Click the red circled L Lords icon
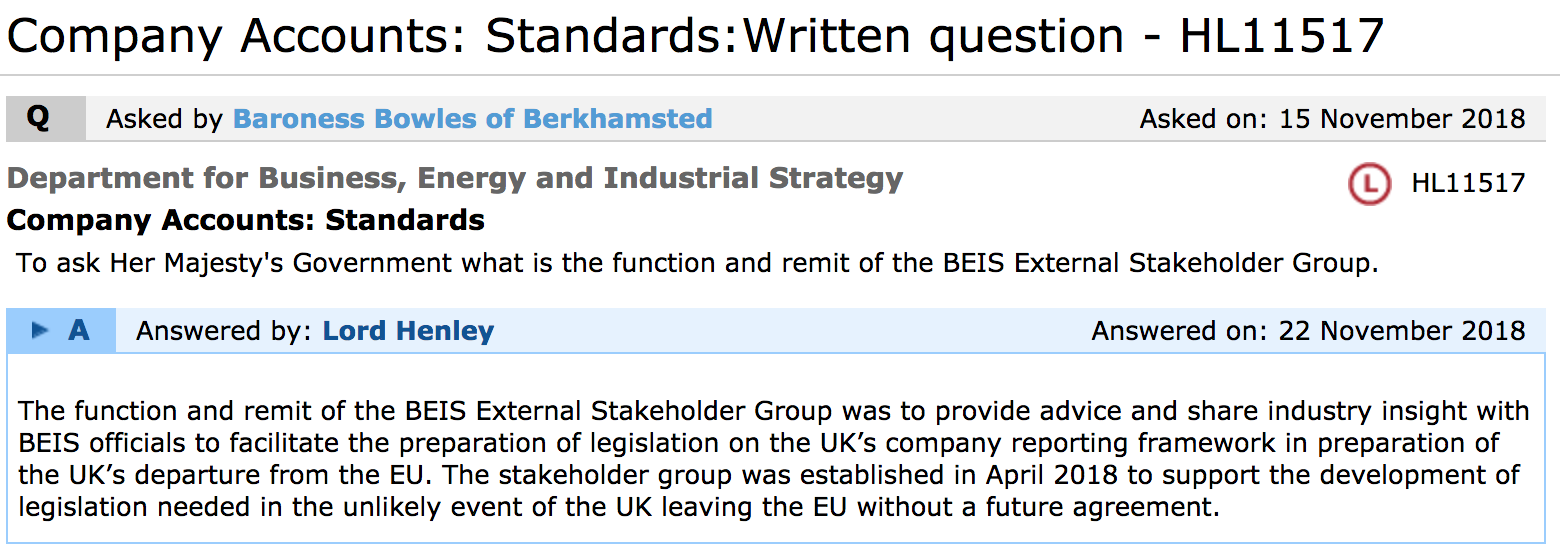The image size is (1560, 554). coord(1369,183)
